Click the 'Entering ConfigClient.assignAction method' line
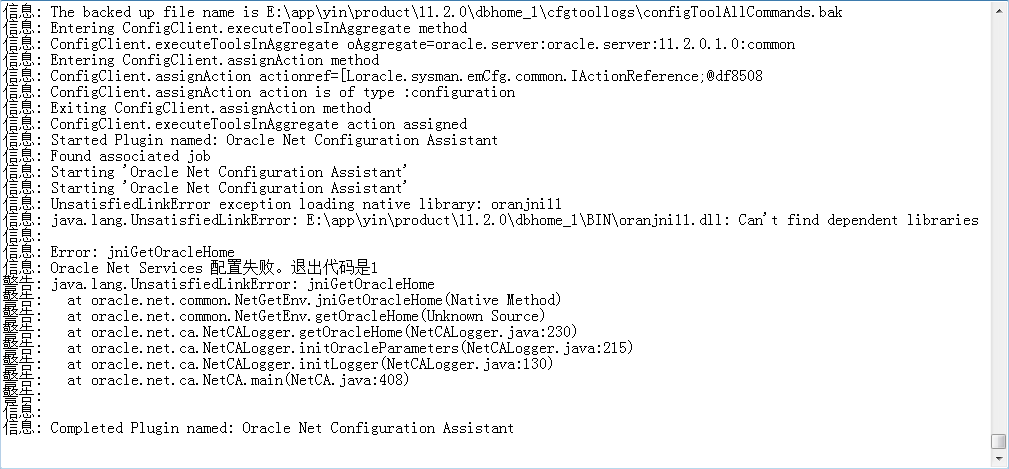The width and height of the screenshot is (1009, 469). pos(191,60)
